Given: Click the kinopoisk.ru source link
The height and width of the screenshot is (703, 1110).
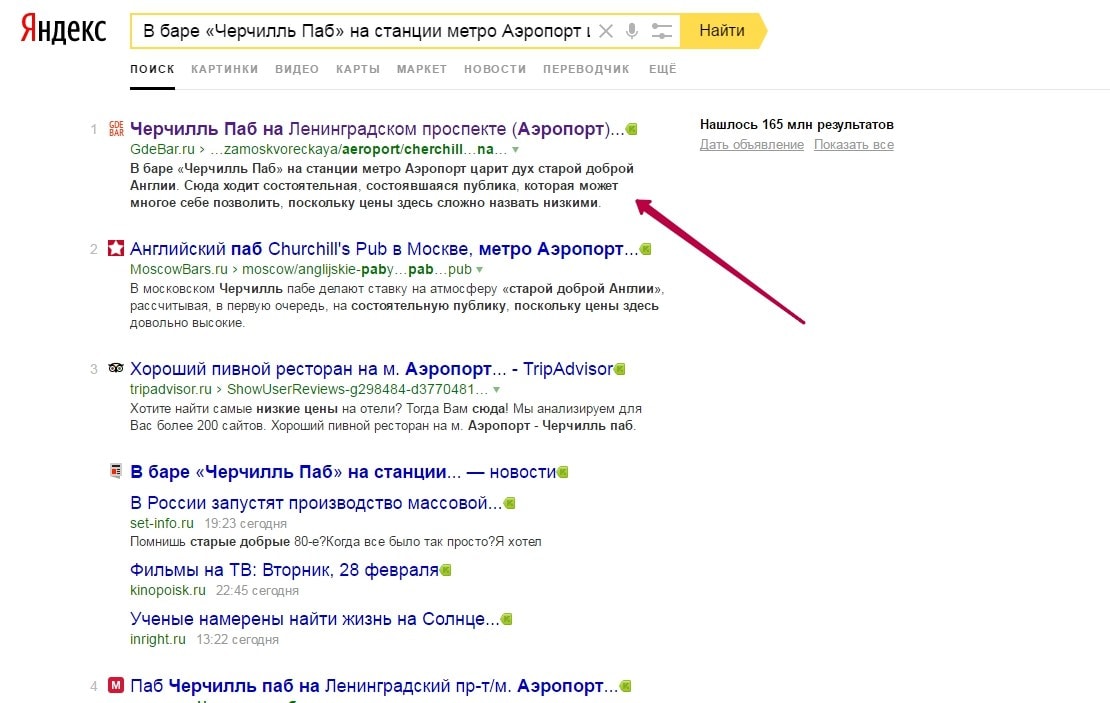Looking at the screenshot, I should click(168, 590).
